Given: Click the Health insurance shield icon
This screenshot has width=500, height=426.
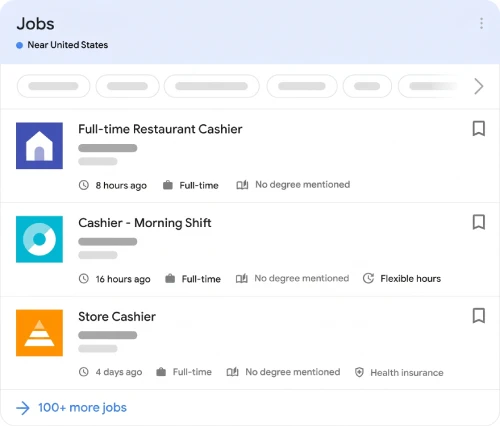Looking at the screenshot, I should click(x=359, y=372).
